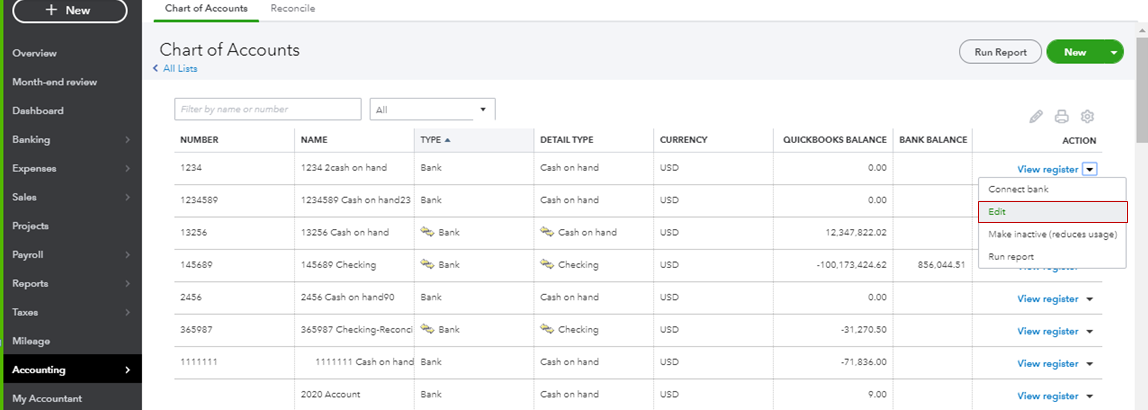Switch to the Reconcile tab
Screen dimensions: 1148x410
coord(293,9)
